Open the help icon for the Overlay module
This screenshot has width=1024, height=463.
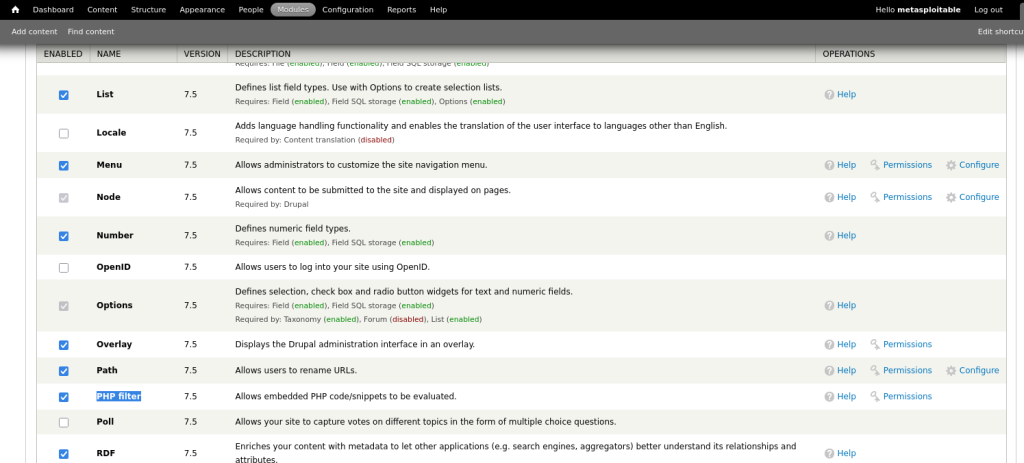pos(829,344)
